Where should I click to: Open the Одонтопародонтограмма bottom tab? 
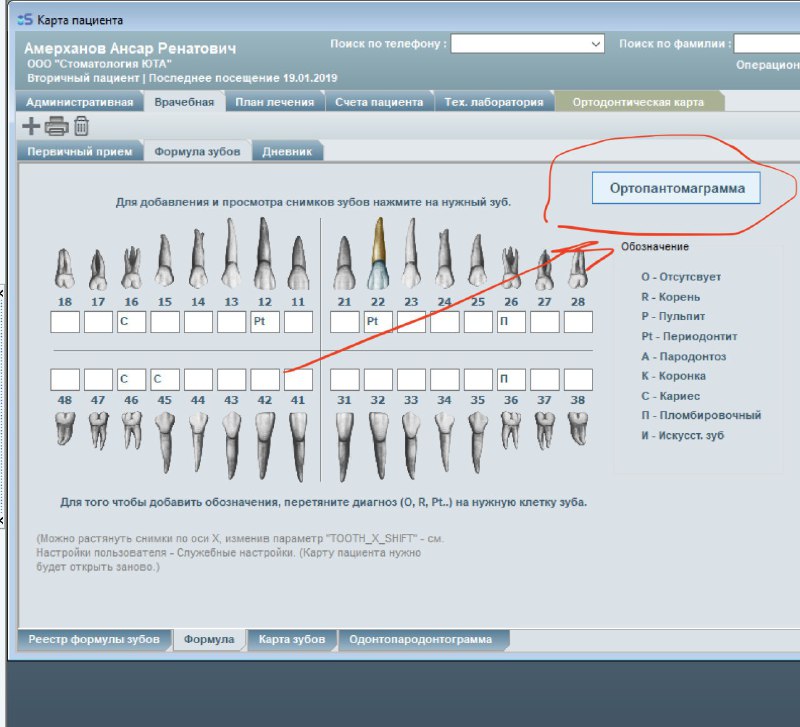pyautogui.click(x=424, y=640)
